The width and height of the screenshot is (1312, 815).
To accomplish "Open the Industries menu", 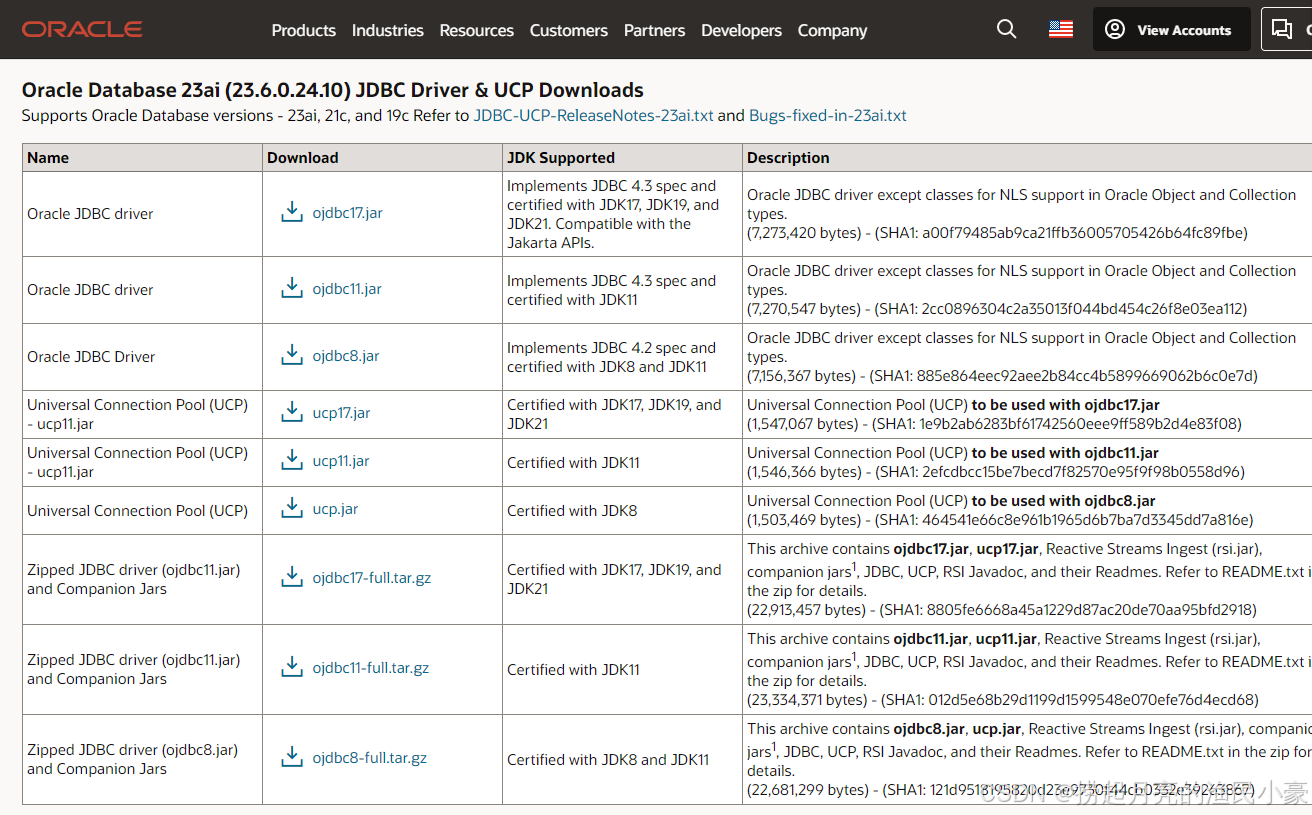I will click(x=388, y=30).
